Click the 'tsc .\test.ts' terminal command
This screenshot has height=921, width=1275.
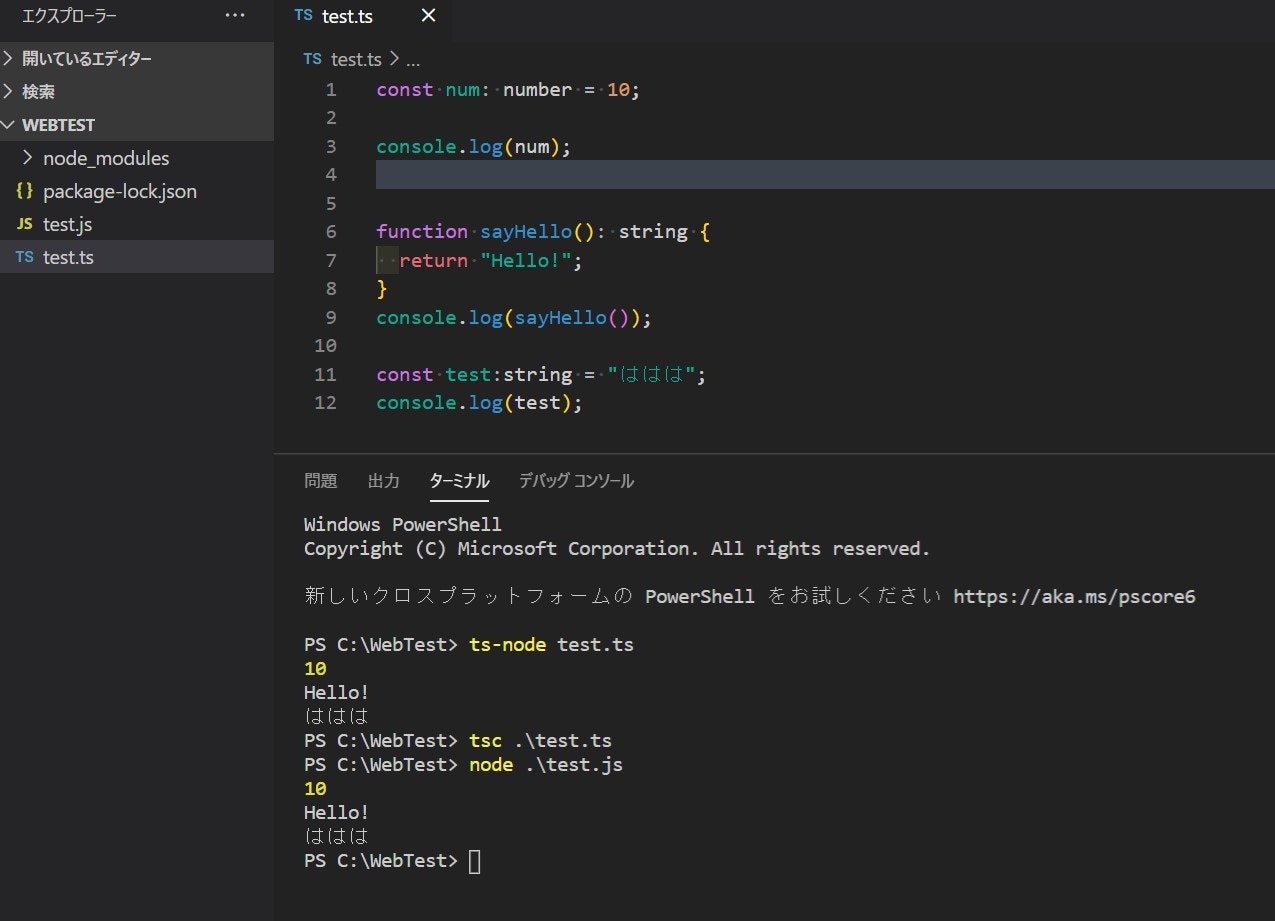540,741
